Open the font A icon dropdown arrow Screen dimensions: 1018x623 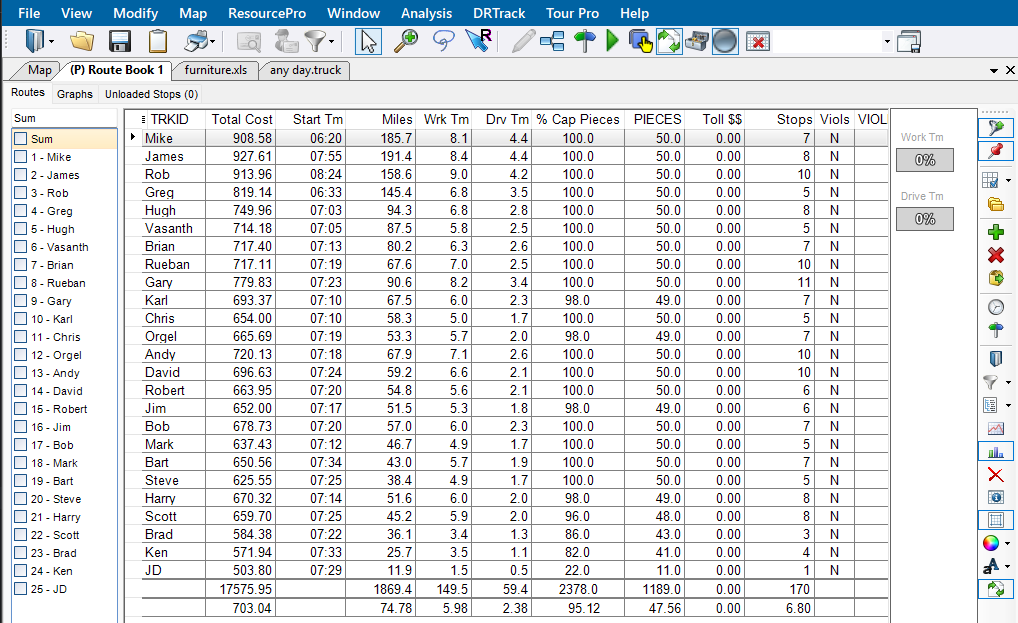point(1008,567)
